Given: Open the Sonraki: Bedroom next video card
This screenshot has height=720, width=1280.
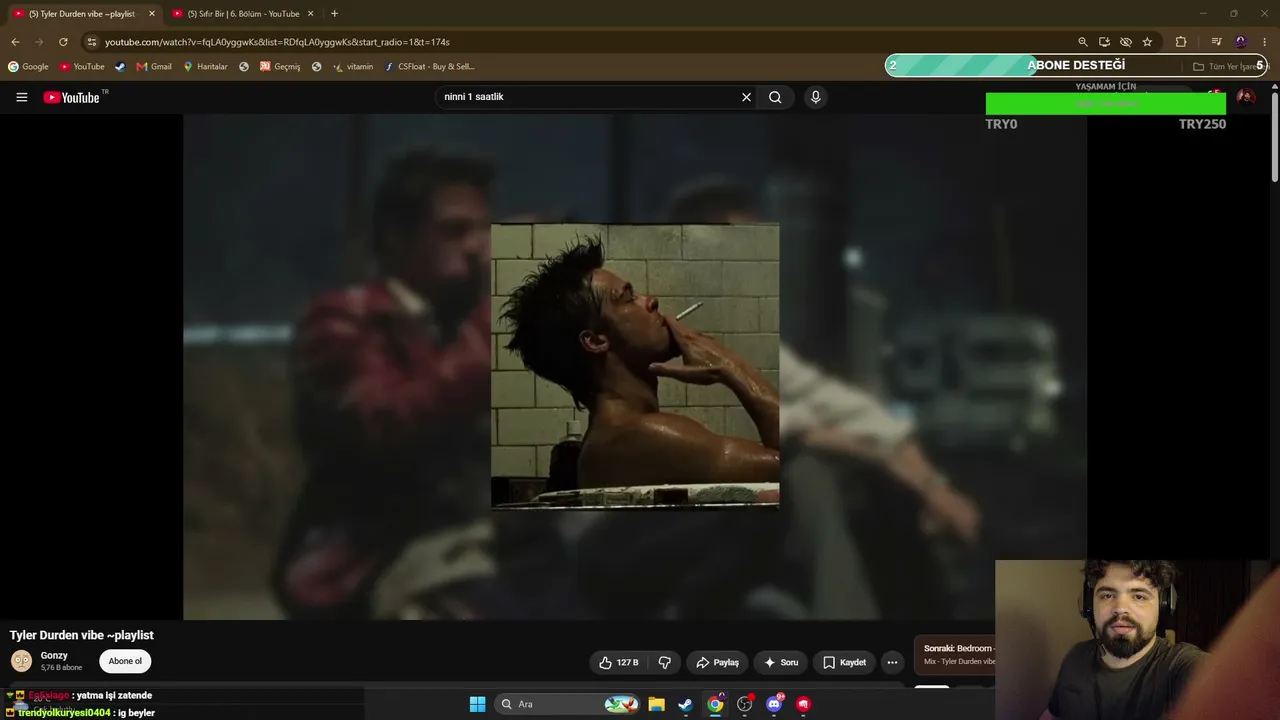Looking at the screenshot, I should [955, 654].
